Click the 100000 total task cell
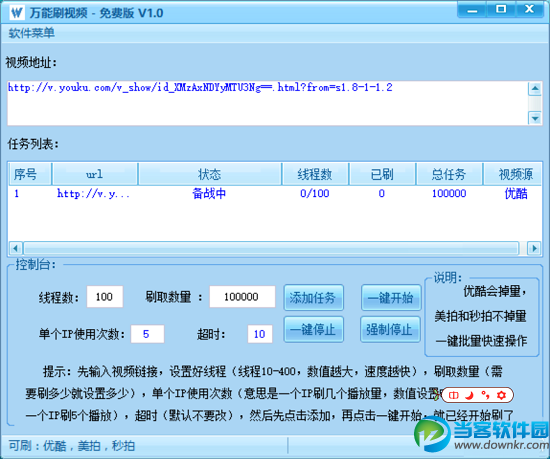 coord(449,194)
